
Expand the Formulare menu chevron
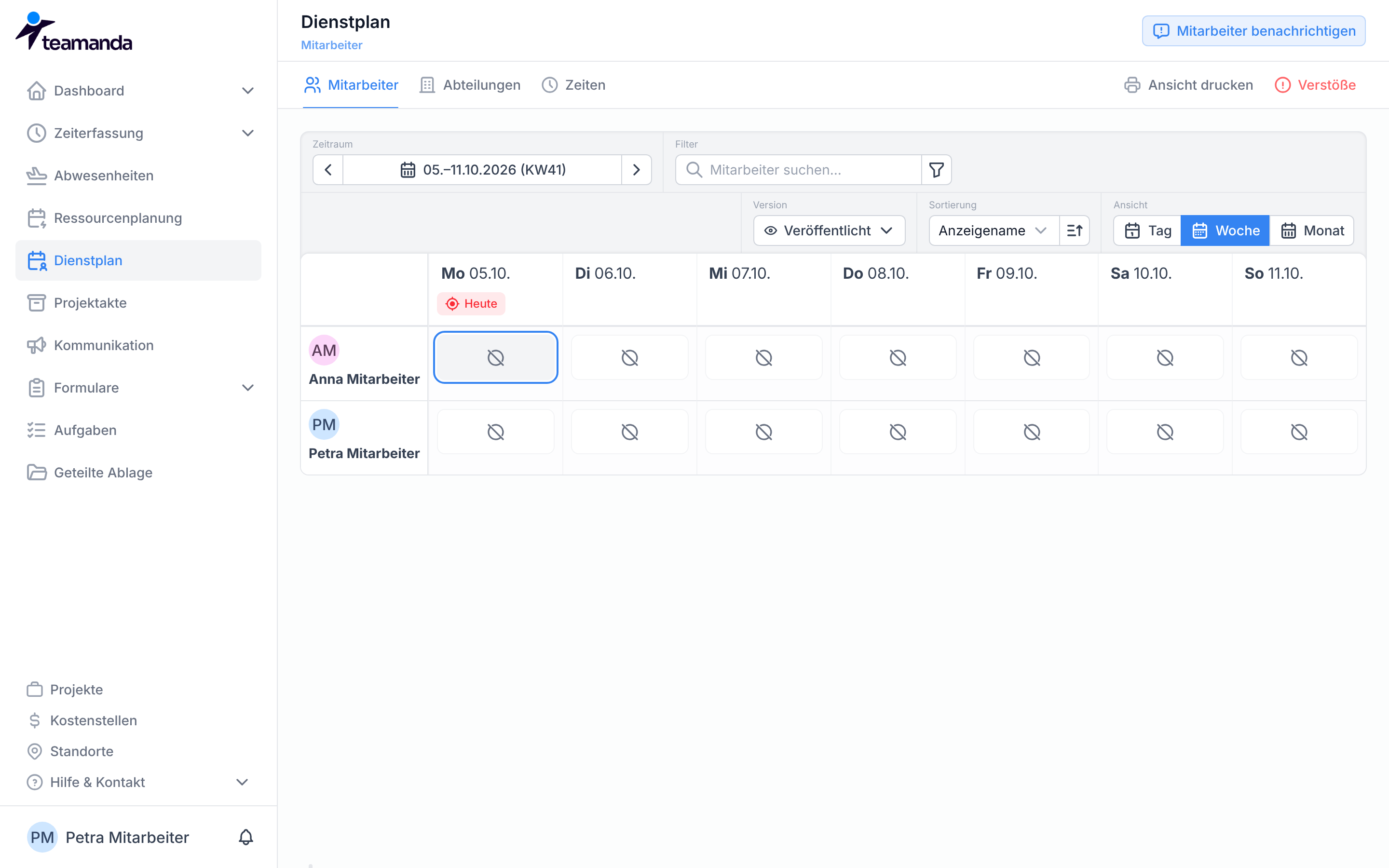point(247,388)
